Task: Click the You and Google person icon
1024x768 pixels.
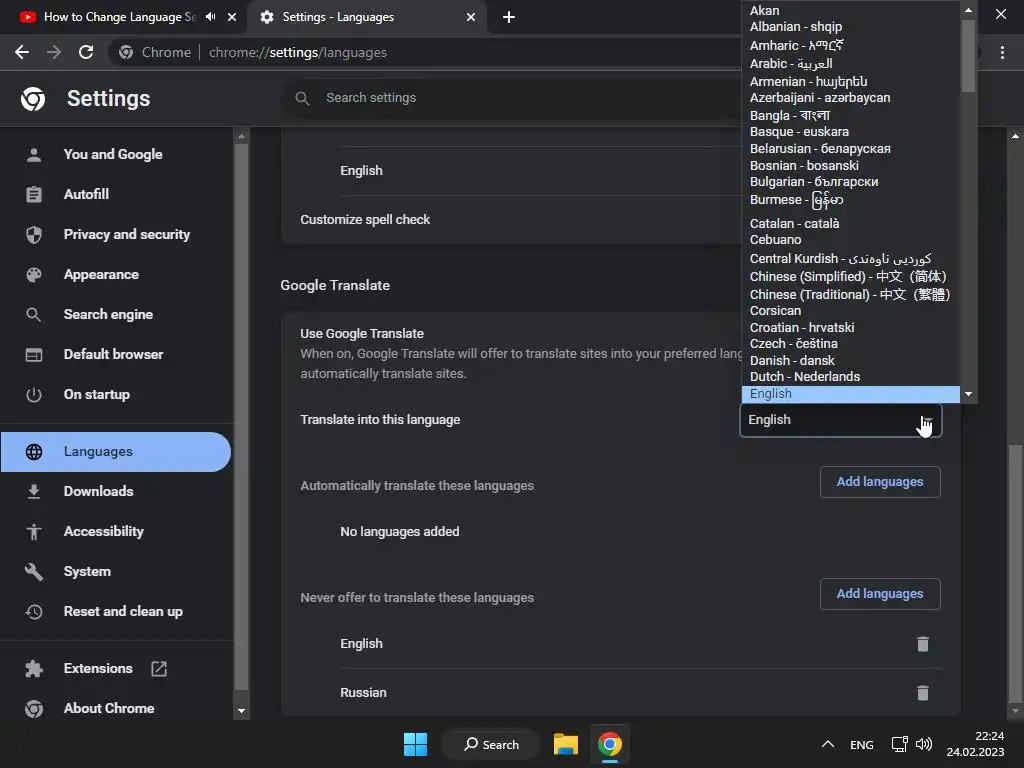Action: 33,155
